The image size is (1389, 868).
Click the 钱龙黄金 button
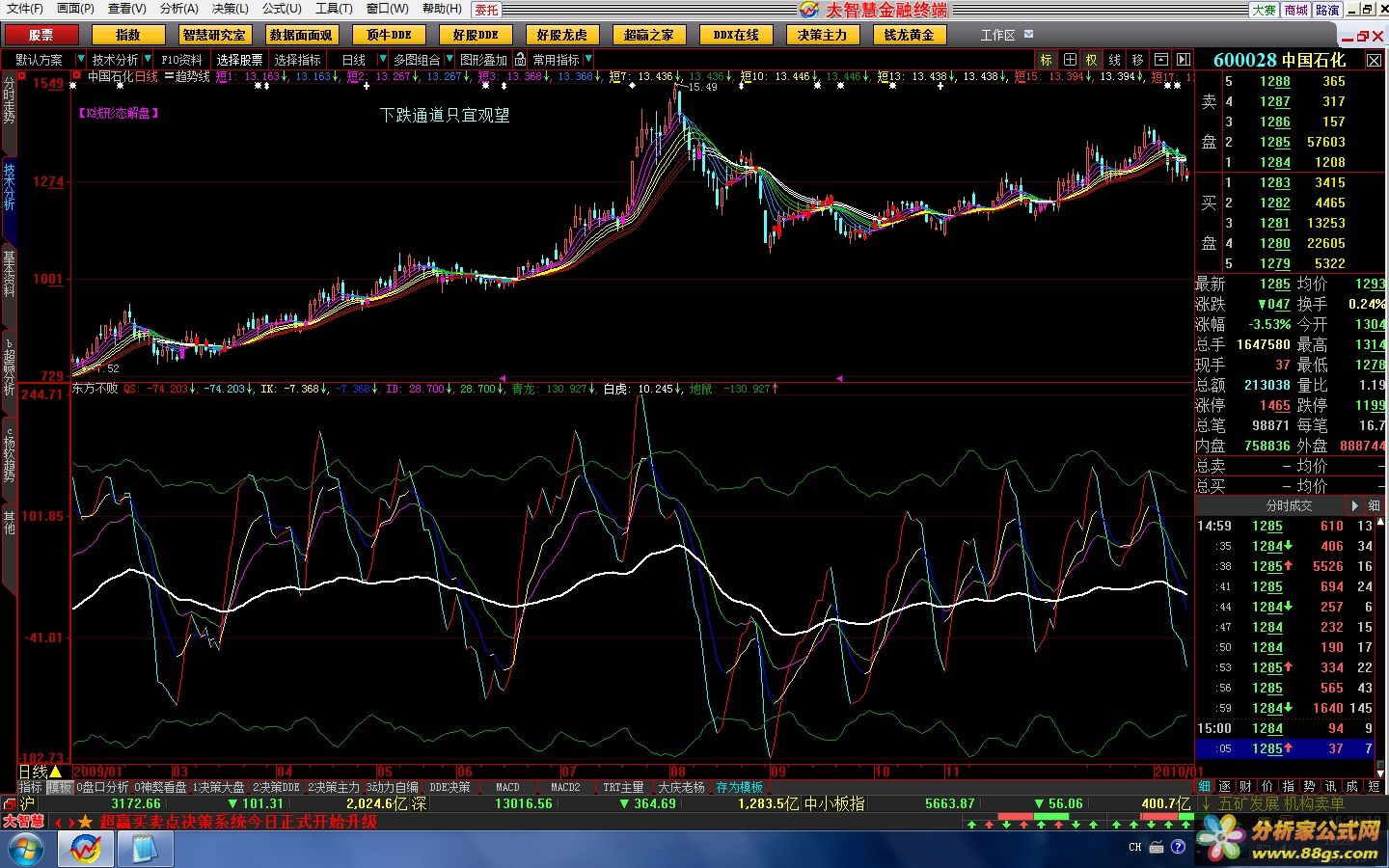click(x=909, y=35)
